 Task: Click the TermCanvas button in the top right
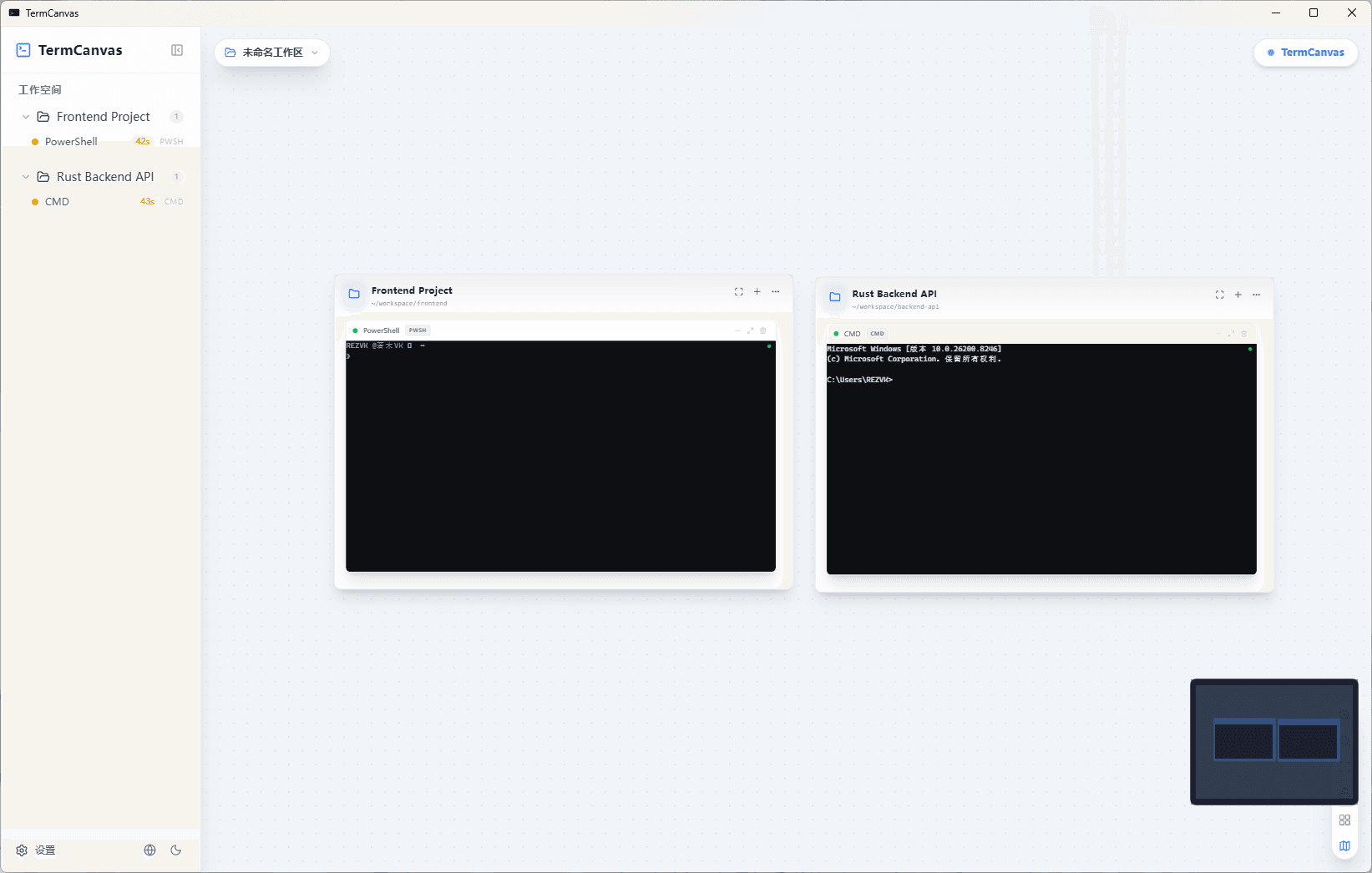(x=1305, y=52)
